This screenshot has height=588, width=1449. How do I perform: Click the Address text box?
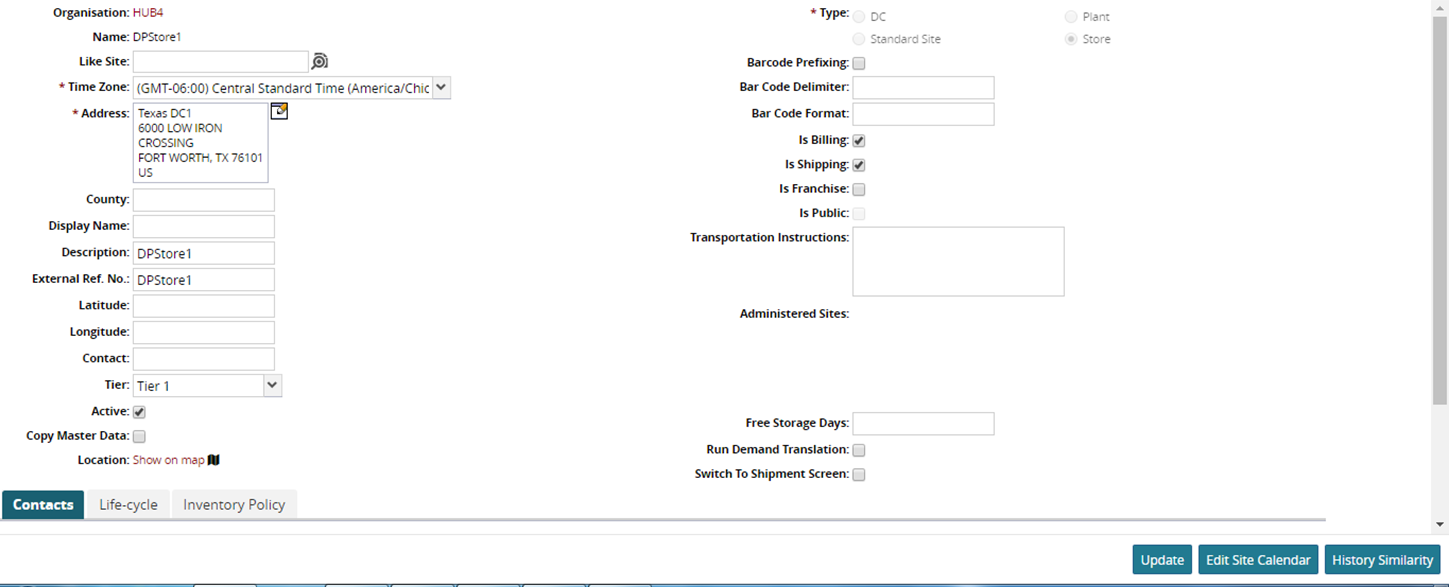pos(201,143)
